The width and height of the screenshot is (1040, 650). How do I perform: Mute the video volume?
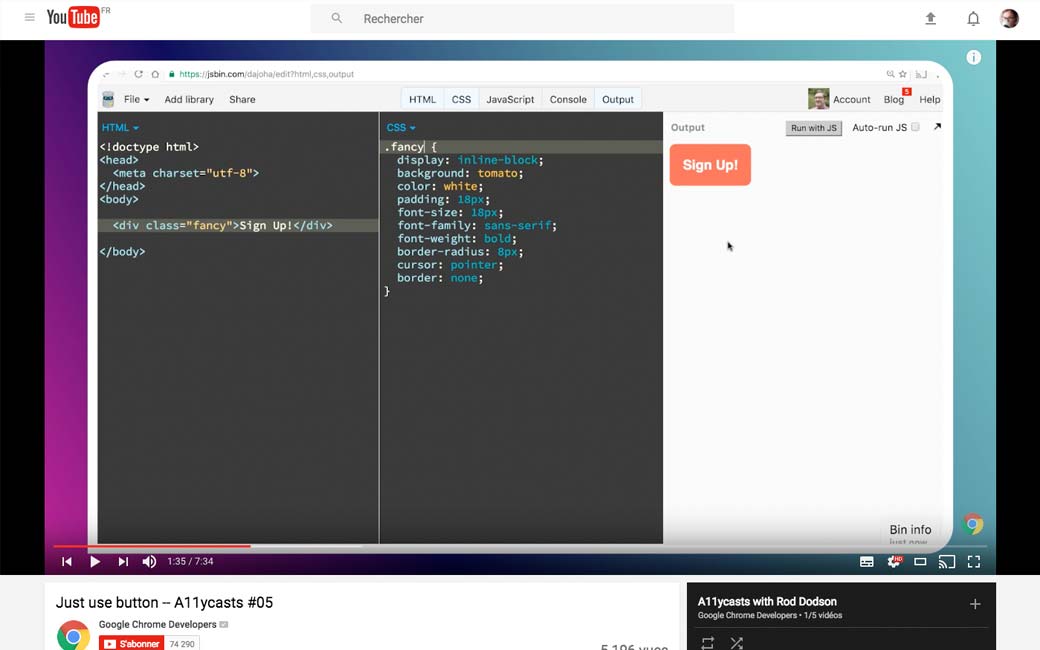(x=149, y=562)
